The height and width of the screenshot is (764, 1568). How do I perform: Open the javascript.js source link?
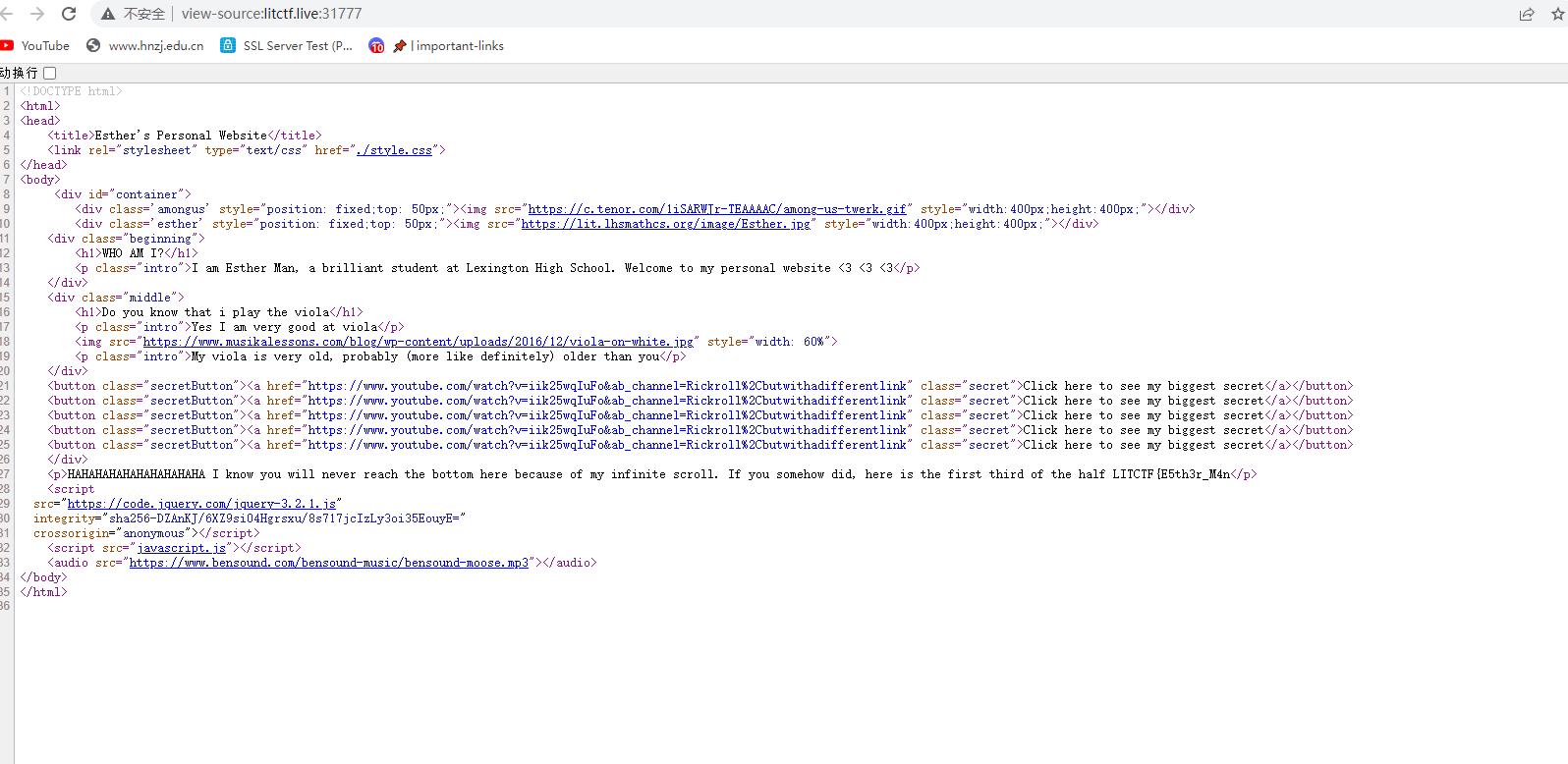pos(181,548)
